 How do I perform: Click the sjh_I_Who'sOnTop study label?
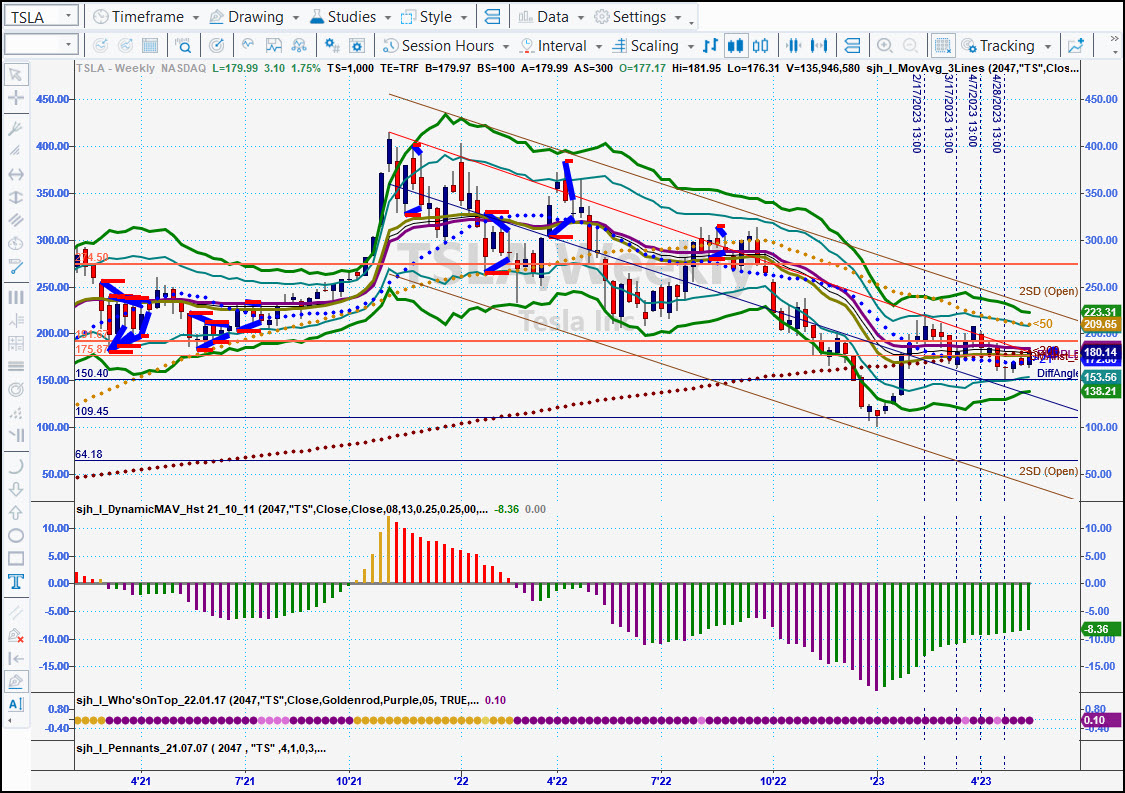[x=278, y=700]
